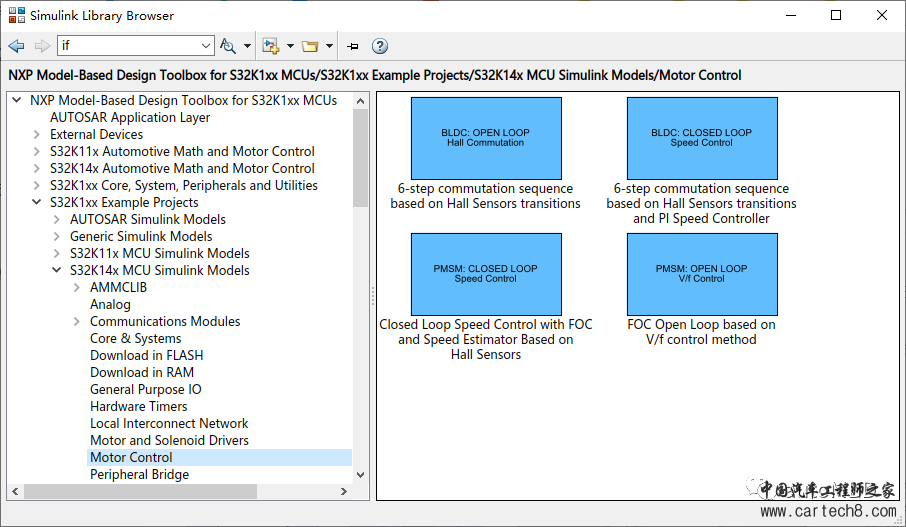Screen dimensions: 906x527
Task: Select the BLDC: OPEN LOOP Hall Commutation block
Action: pyautogui.click(x=486, y=138)
